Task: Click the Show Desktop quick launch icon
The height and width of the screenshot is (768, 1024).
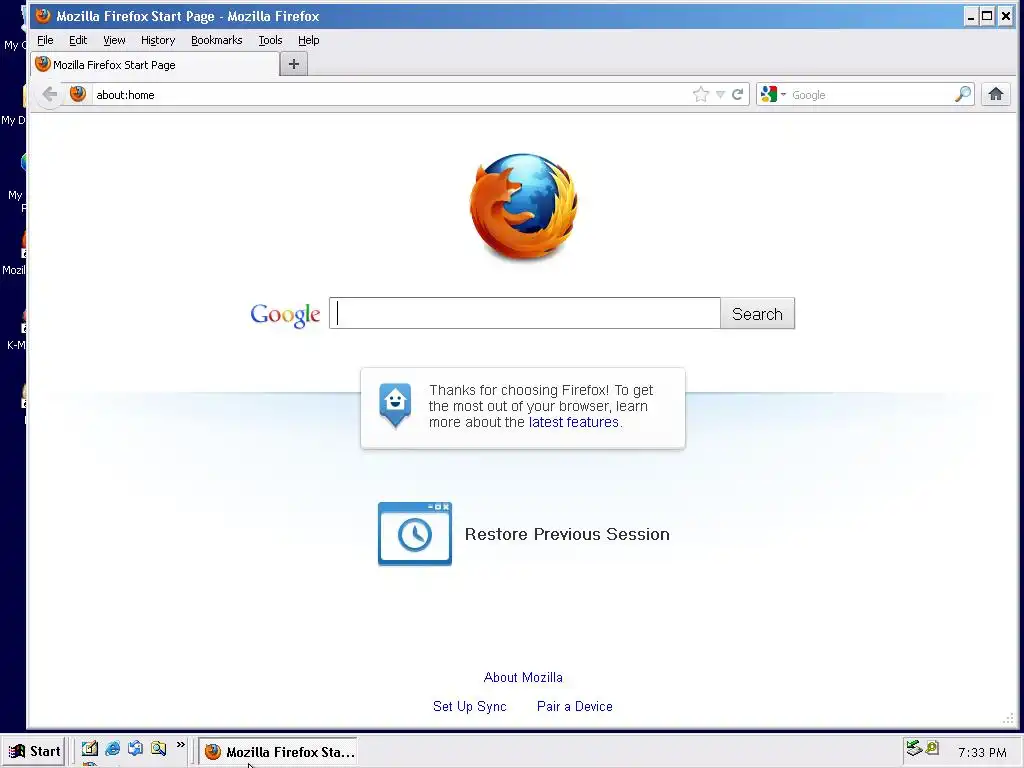Action: pos(135,748)
